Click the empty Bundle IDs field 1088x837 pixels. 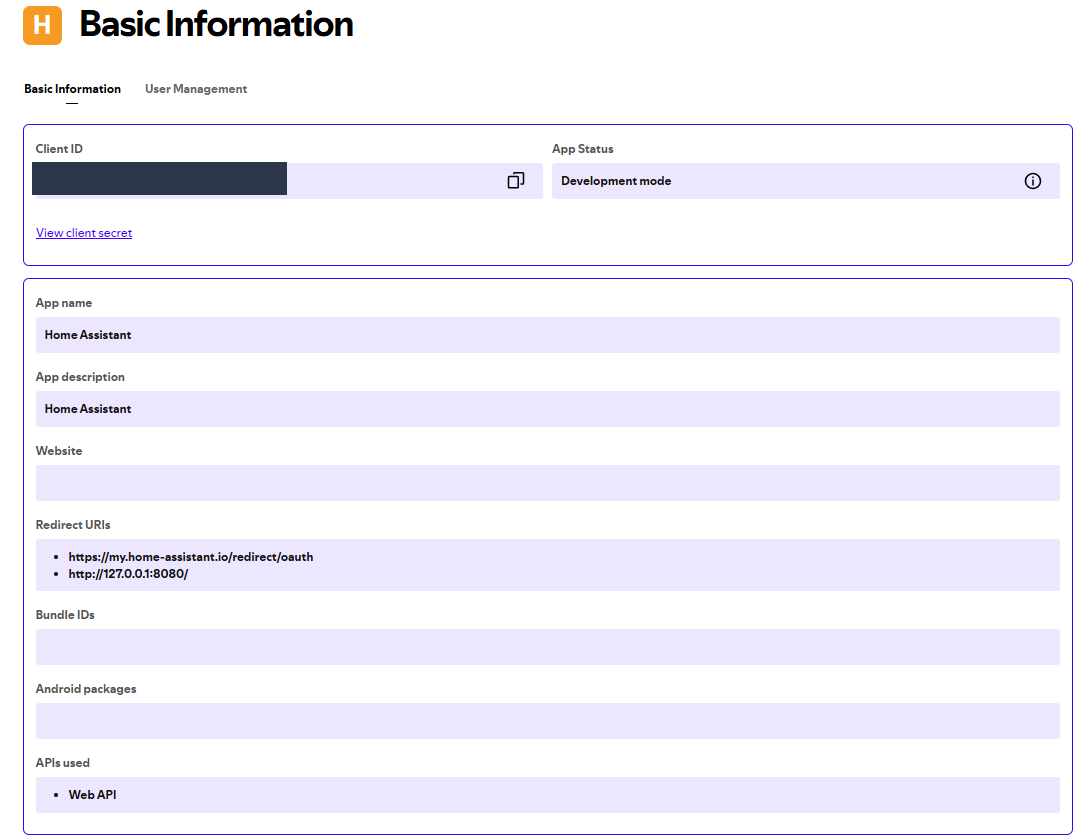[x=547, y=647]
